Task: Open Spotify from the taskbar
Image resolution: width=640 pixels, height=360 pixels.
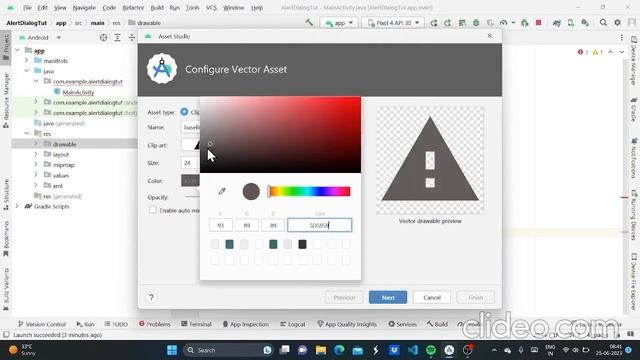Action: point(431,350)
